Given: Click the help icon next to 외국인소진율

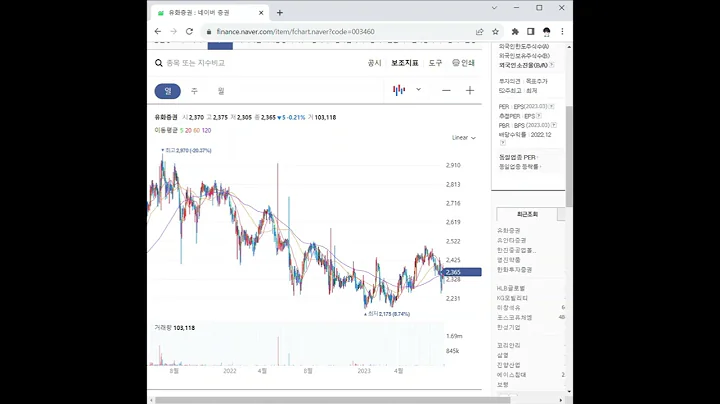Looking at the screenshot, I should (551, 65).
